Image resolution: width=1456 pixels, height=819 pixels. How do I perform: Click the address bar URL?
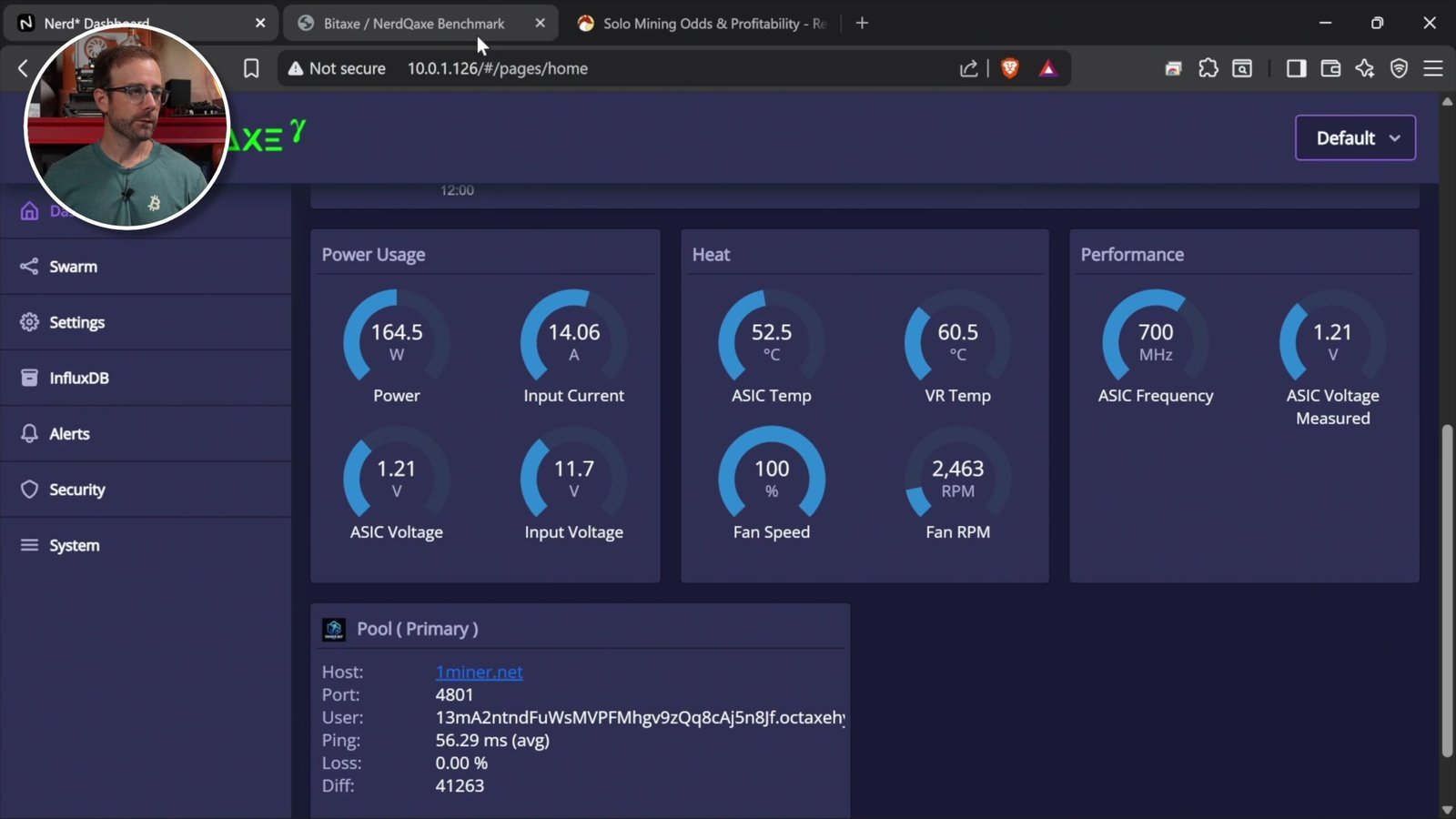tap(498, 68)
